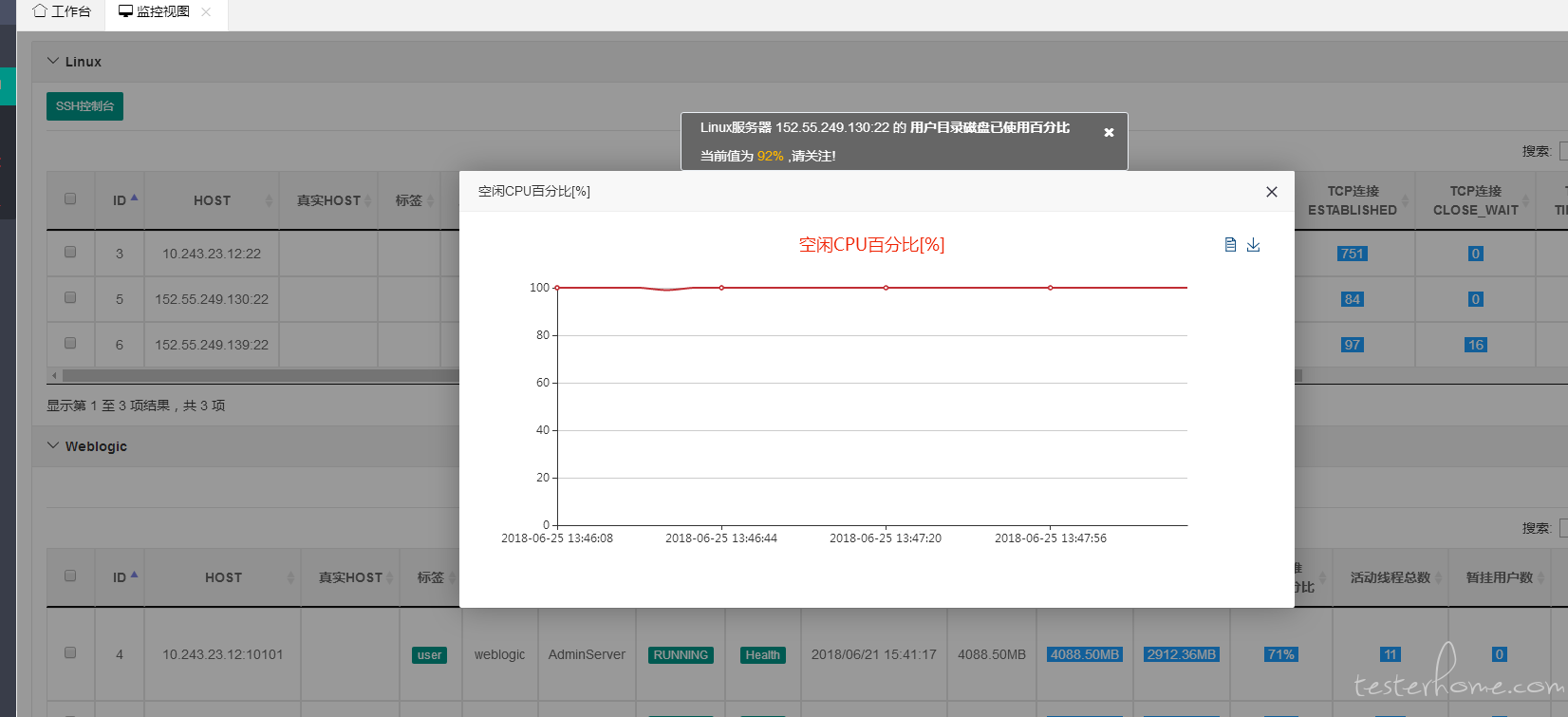Sort Weblogic table by HOST column
The width and height of the screenshot is (1568, 717).
pos(223,577)
